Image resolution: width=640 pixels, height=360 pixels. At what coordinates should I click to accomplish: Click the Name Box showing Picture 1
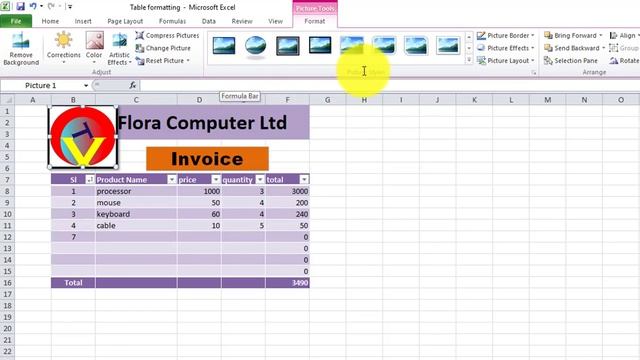[41, 85]
